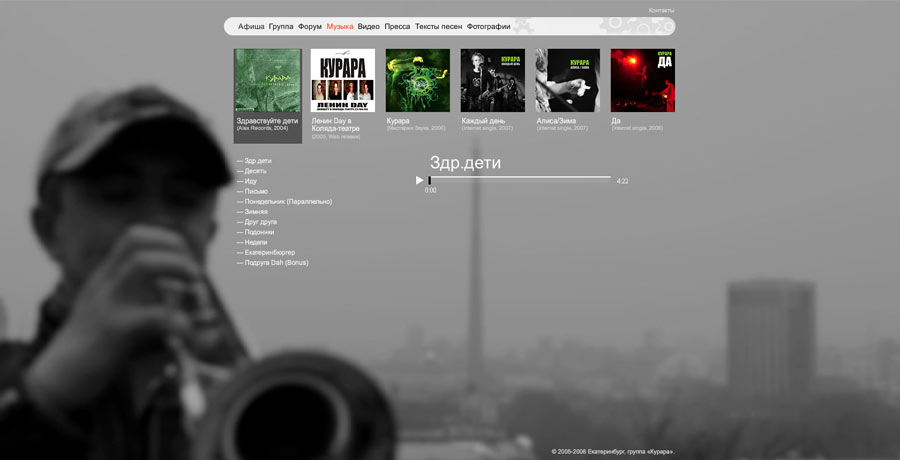
Task: Open the Тексты песен page
Action: click(x=439, y=26)
